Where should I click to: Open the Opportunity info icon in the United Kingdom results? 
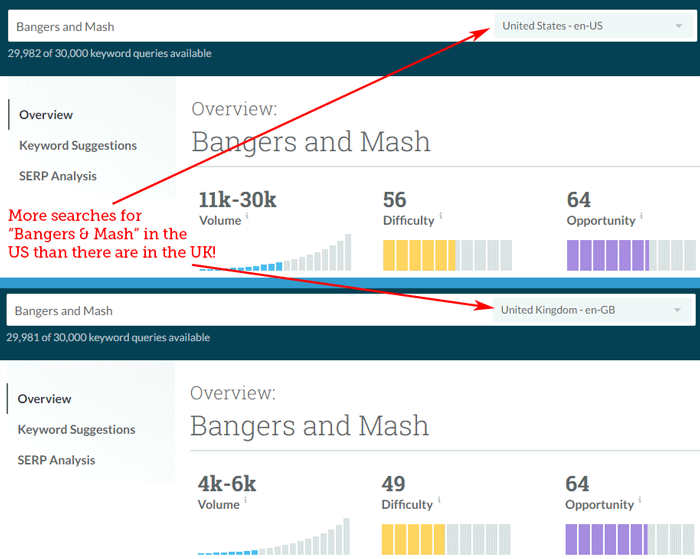pos(640,500)
